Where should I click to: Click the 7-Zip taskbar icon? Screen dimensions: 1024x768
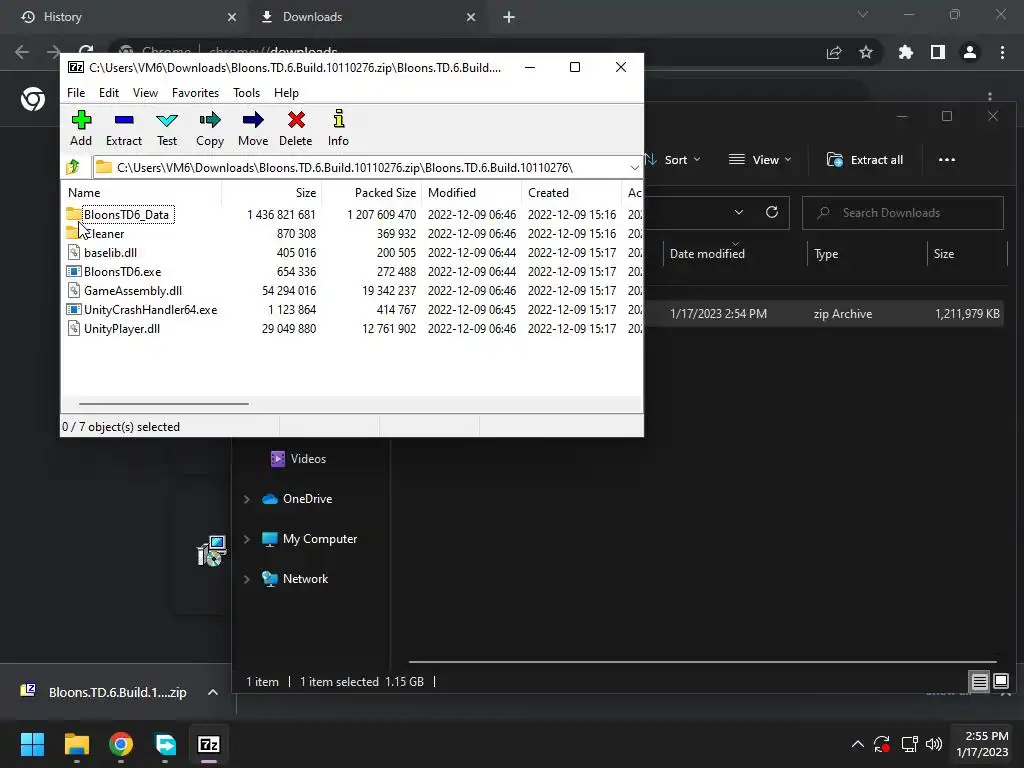208,744
